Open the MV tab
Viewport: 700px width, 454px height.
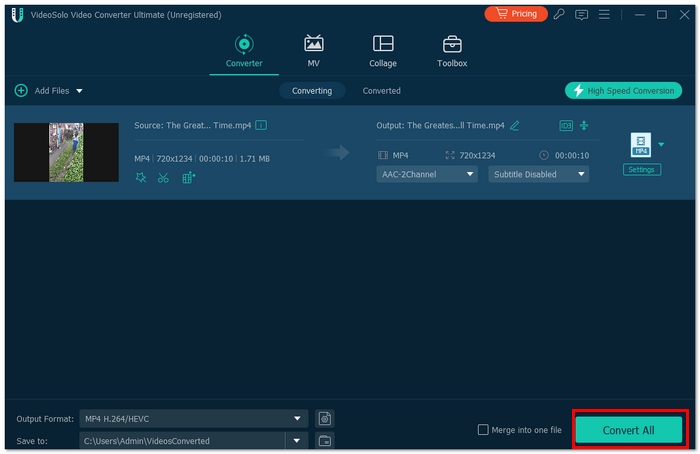(x=313, y=51)
